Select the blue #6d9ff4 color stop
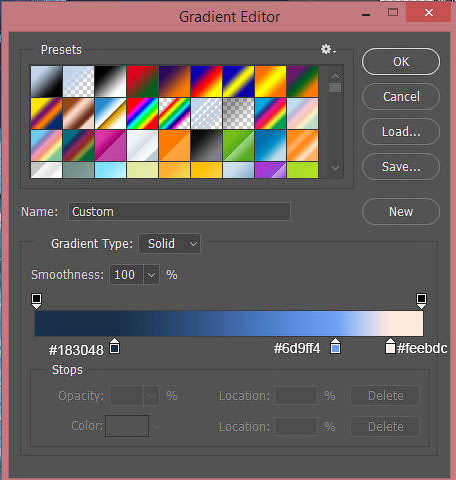 (335, 346)
